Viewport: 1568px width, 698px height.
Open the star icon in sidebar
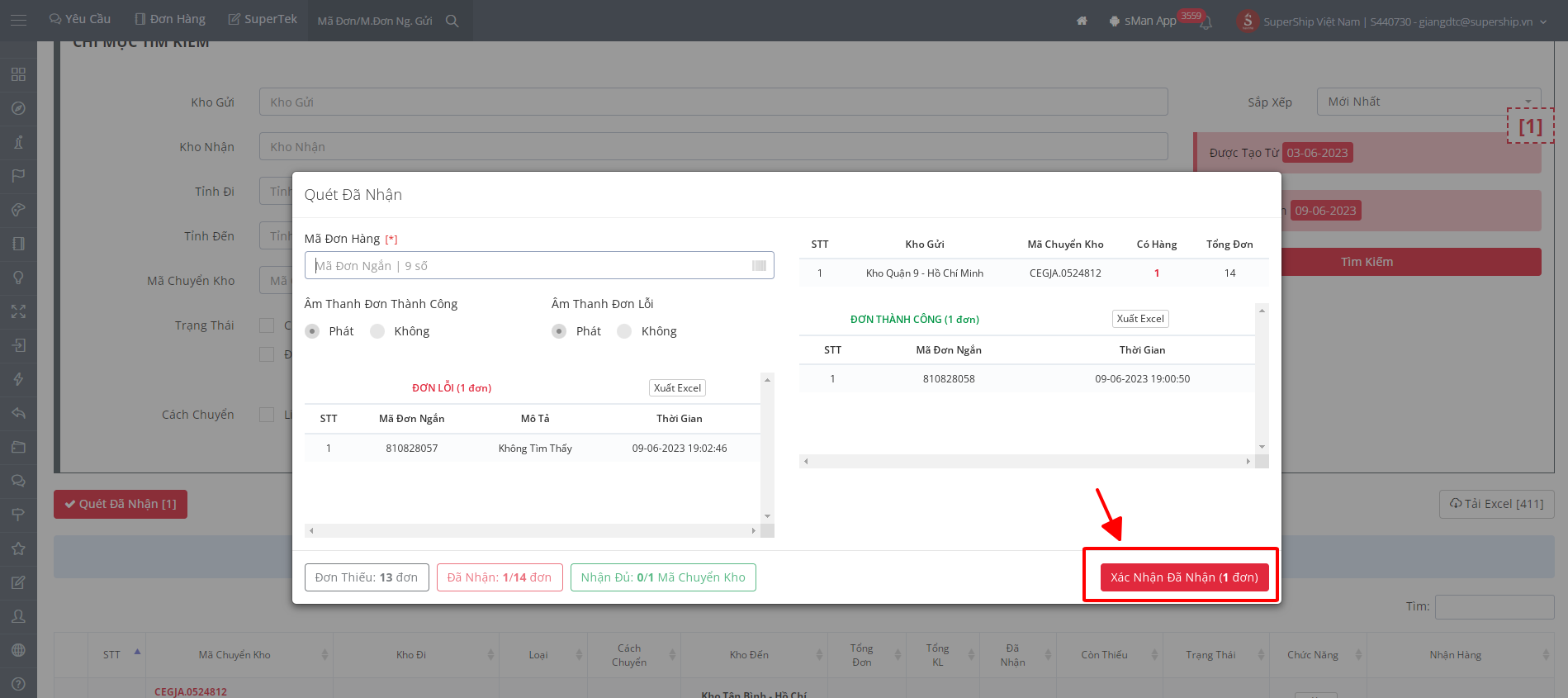tap(18, 548)
